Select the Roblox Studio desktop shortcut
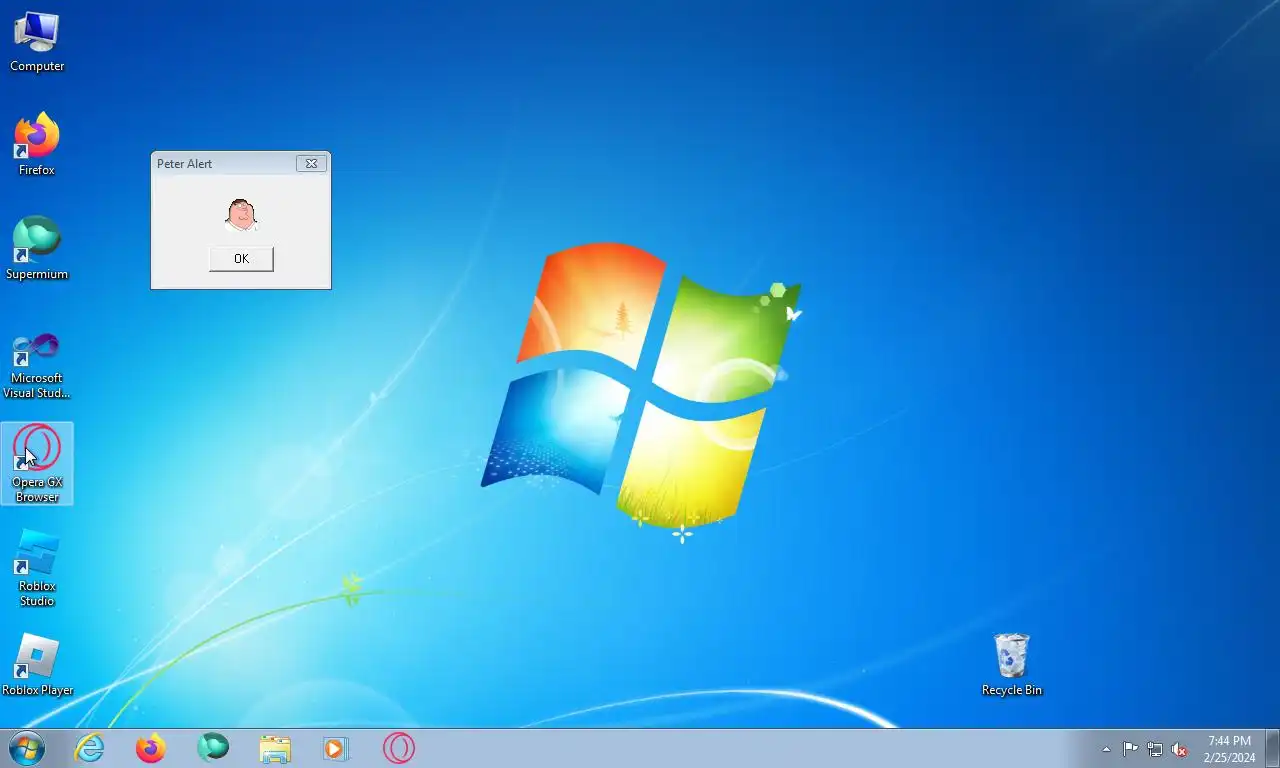Viewport: 1280px width, 768px height. 37,569
